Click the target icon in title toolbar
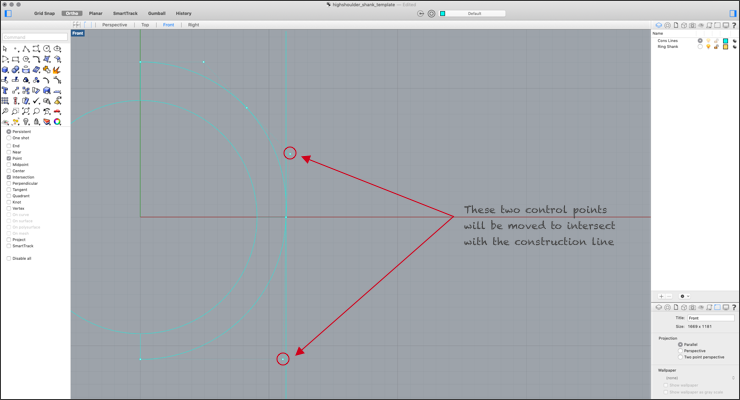The width and height of the screenshot is (740, 400). click(431, 14)
